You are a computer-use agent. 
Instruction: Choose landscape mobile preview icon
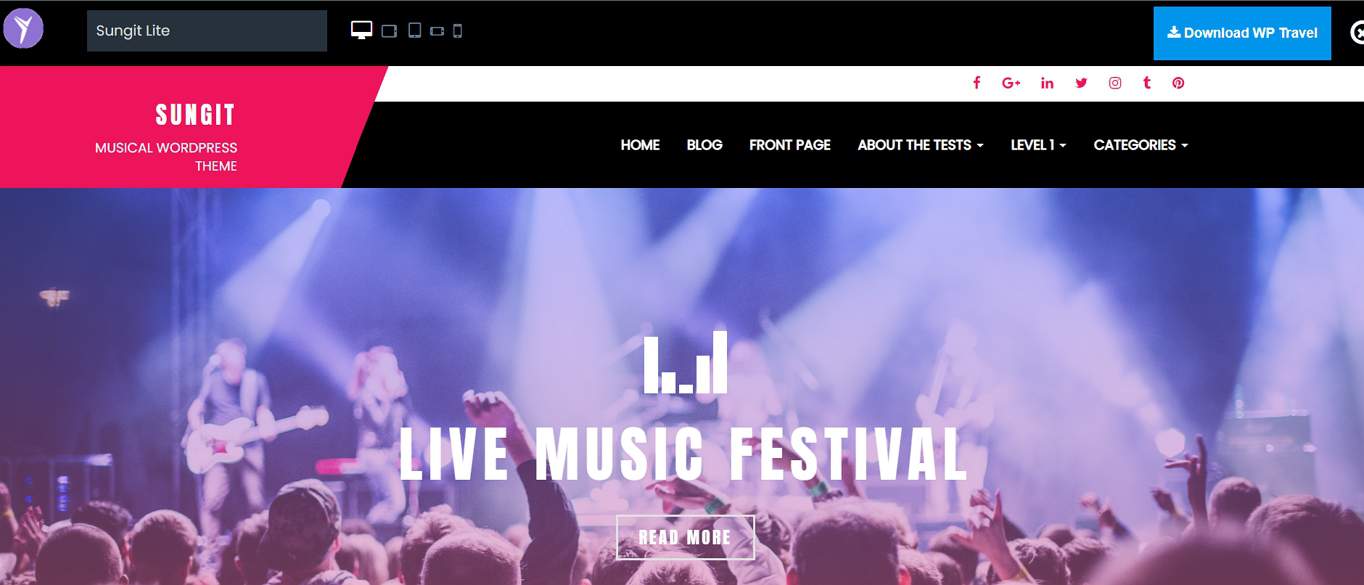[437, 32]
